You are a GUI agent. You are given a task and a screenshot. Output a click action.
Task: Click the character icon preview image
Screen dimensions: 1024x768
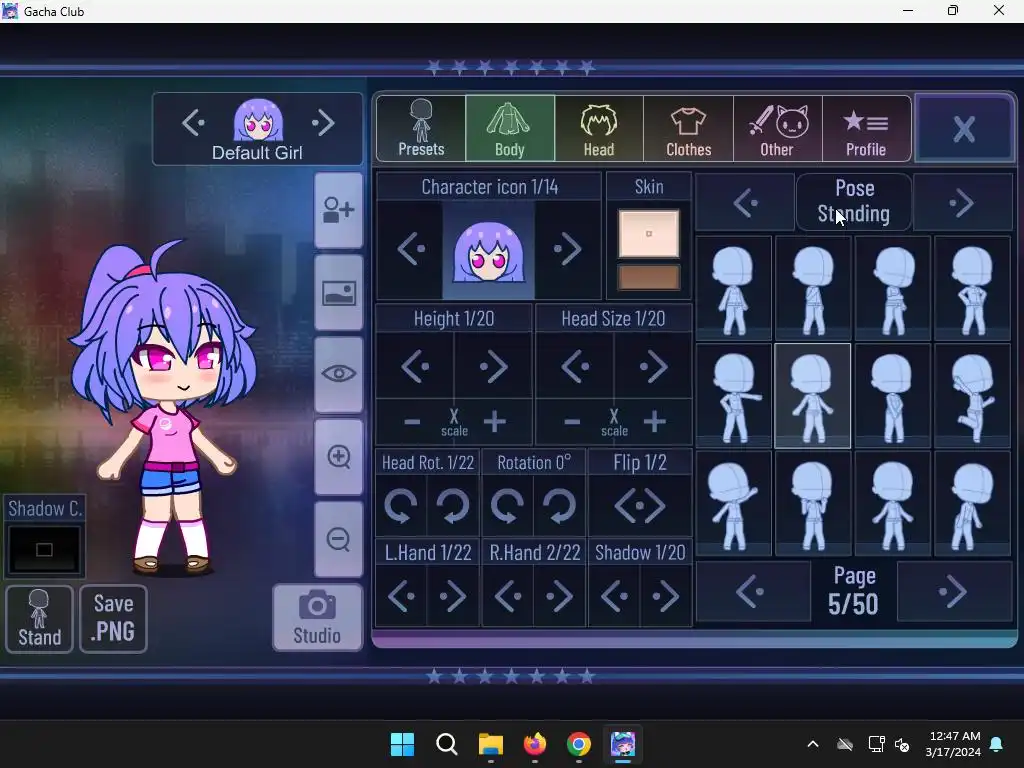coord(488,250)
